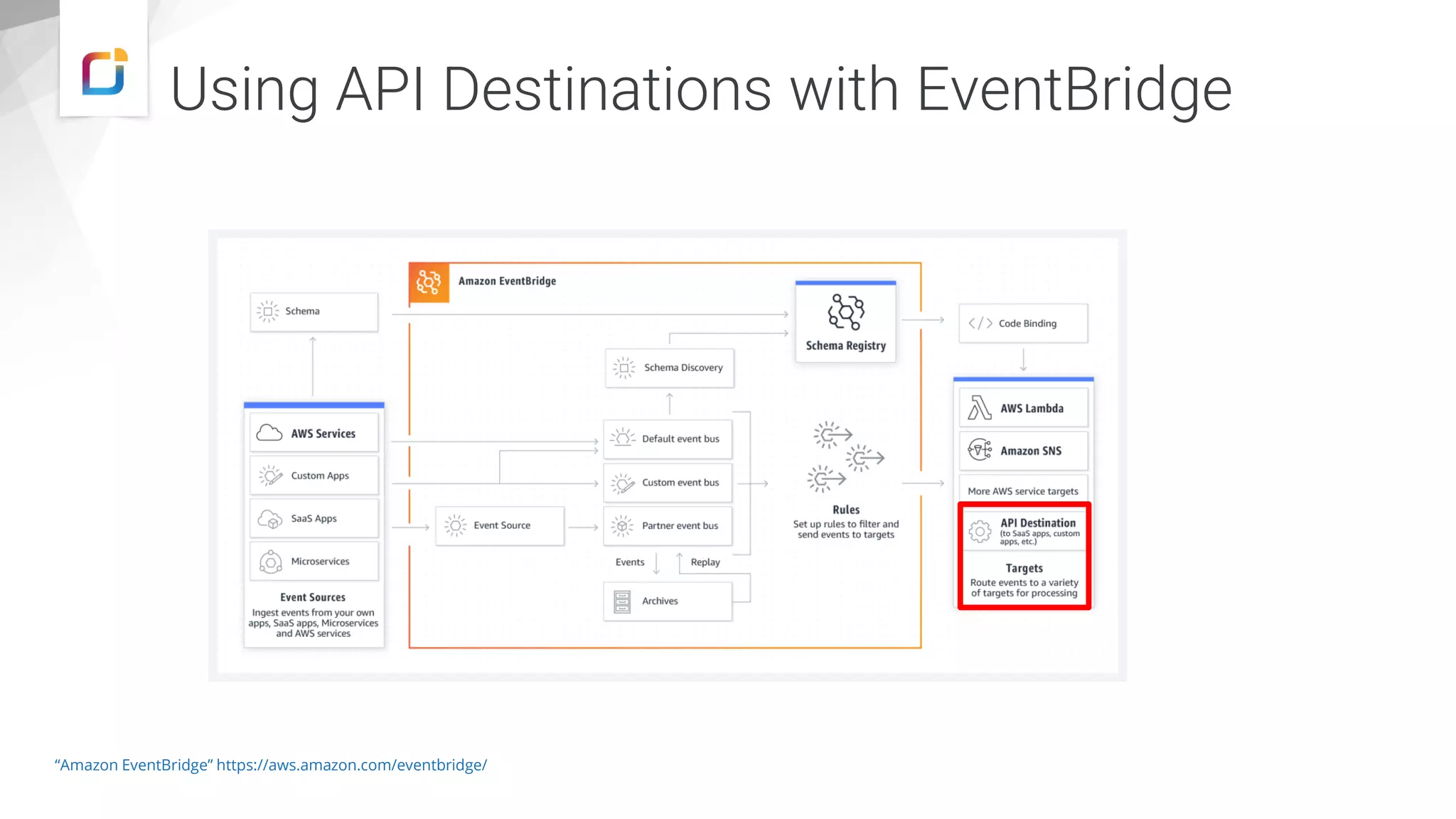This screenshot has height=819, width=1456.
Task: Select the Partner event bus box
Action: pos(668,526)
